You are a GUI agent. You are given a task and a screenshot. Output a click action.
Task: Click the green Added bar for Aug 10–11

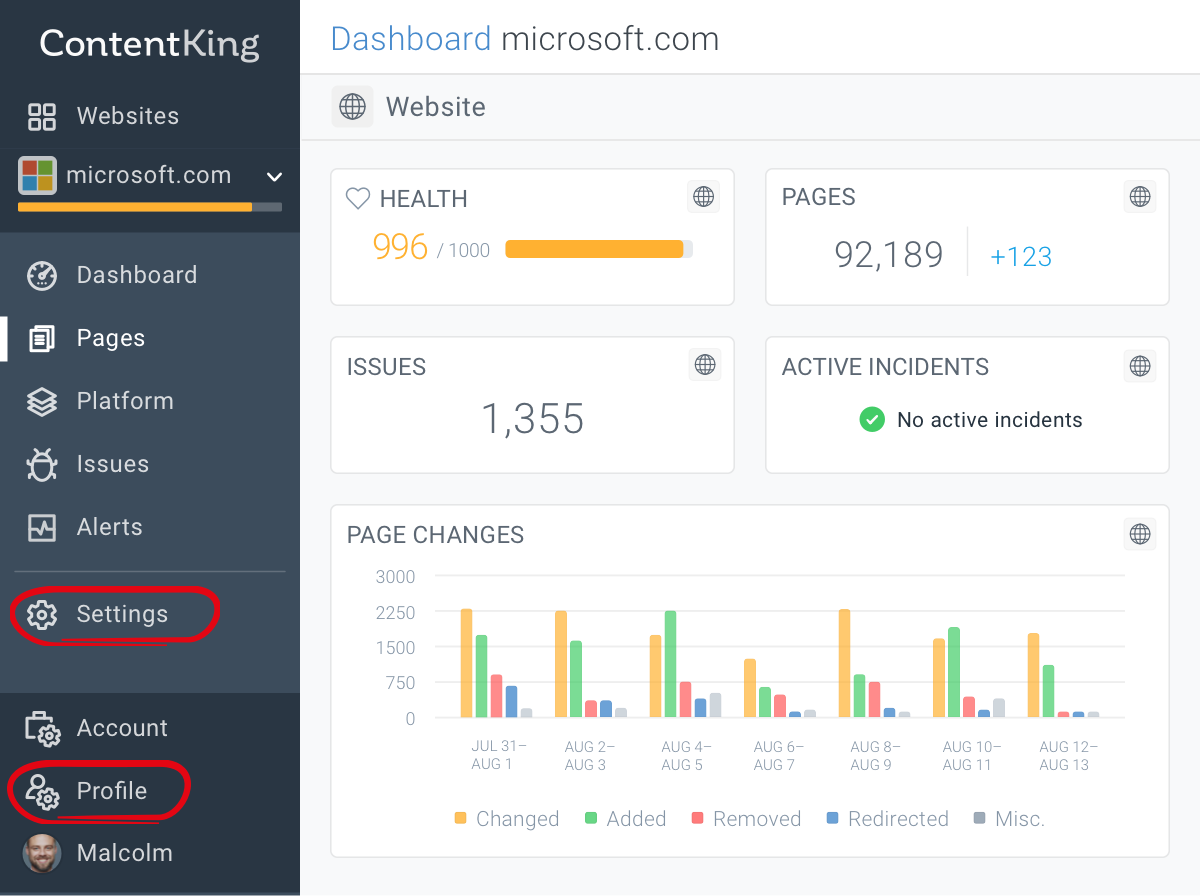click(x=954, y=672)
